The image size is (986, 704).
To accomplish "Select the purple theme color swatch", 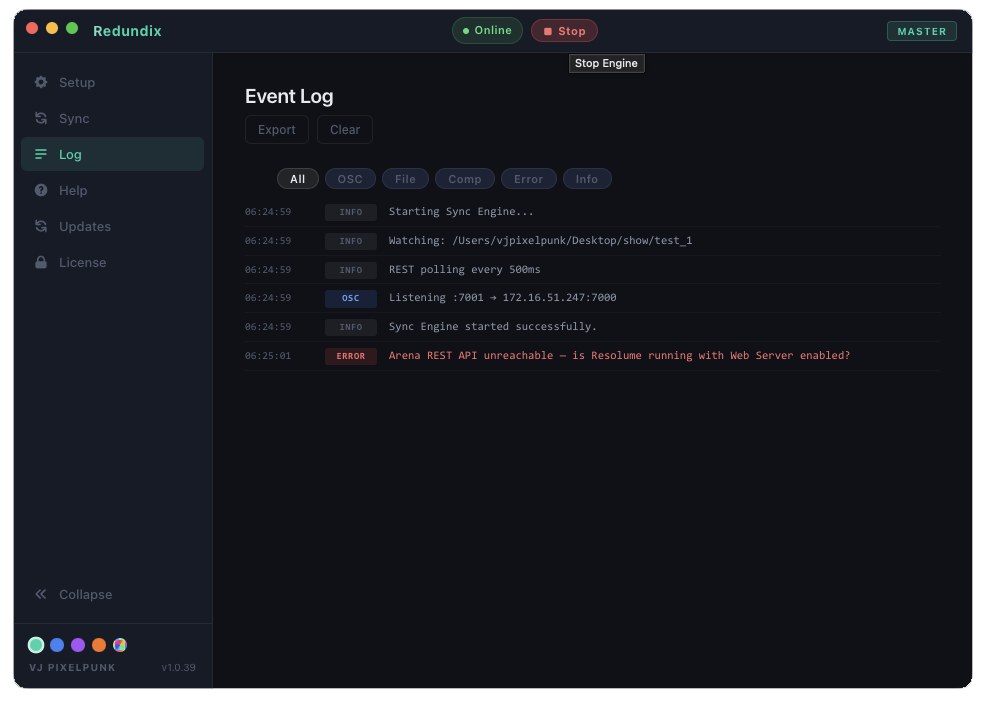I will [x=78, y=645].
